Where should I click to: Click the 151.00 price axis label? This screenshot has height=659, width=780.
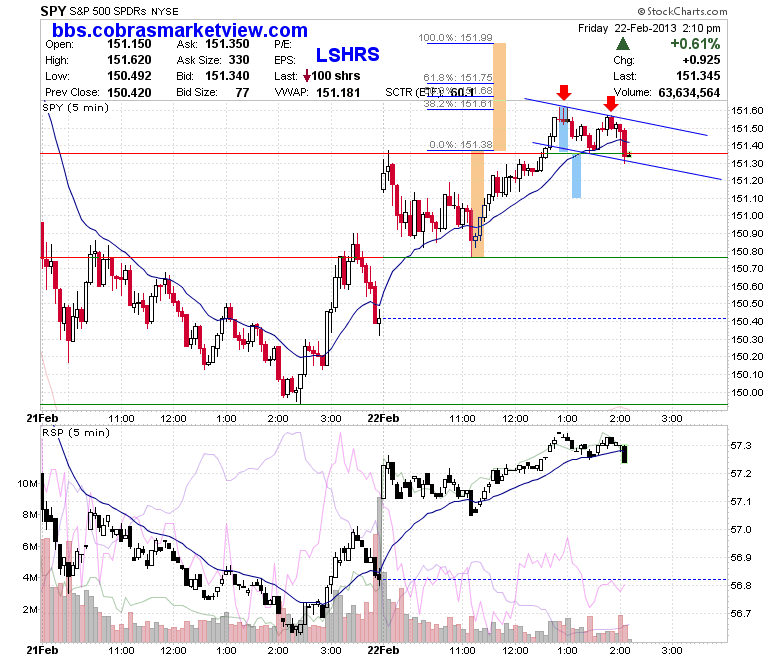(747, 215)
